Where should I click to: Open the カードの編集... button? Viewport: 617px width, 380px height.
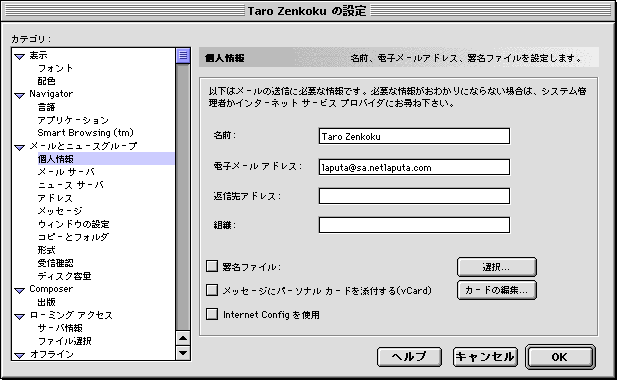(x=497, y=290)
